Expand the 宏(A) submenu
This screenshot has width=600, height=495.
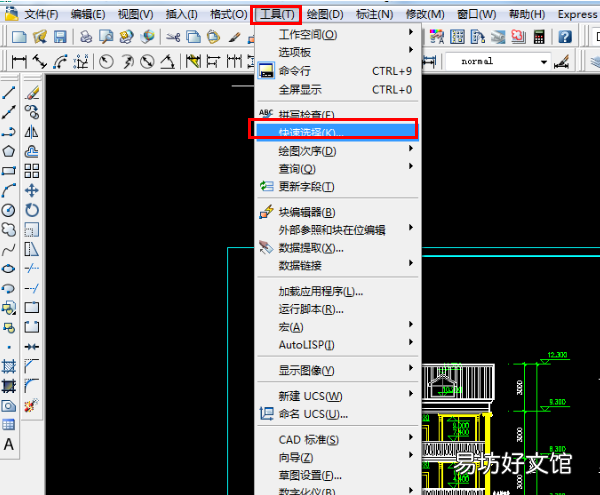[x=337, y=327]
